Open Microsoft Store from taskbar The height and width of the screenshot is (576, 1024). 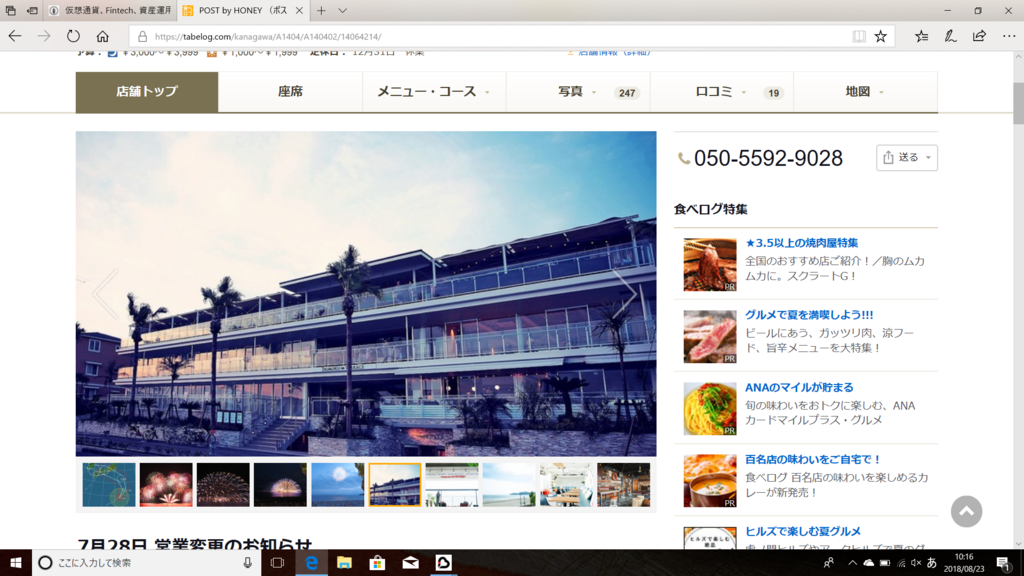pos(377,562)
